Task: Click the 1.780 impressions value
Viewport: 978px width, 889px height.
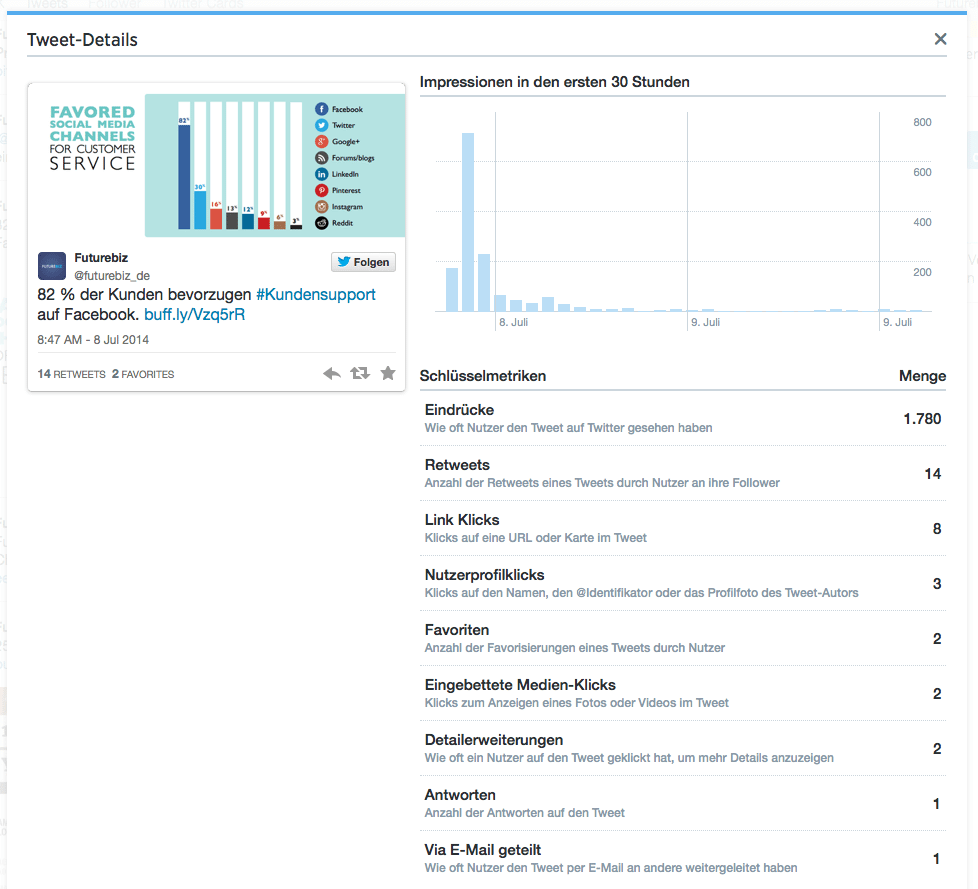Action: pos(922,419)
